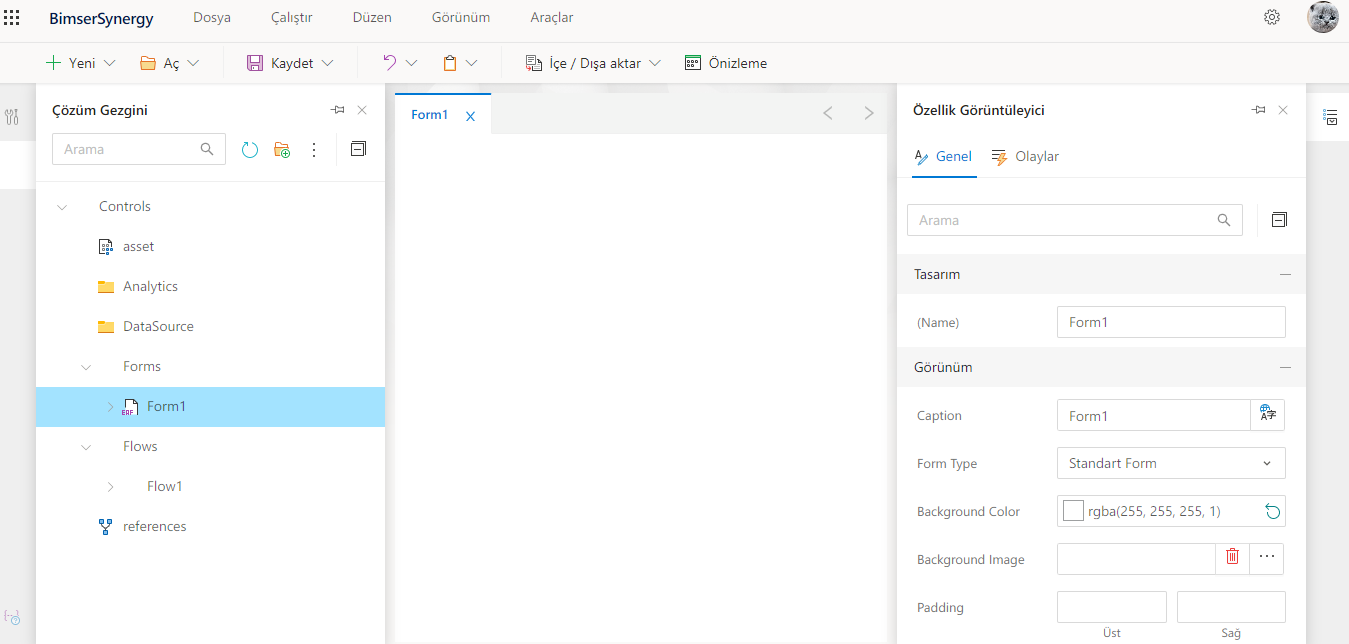The image size is (1349, 644).
Task: Pin the Özellik Görüntüleyici panel
Action: [x=1259, y=110]
